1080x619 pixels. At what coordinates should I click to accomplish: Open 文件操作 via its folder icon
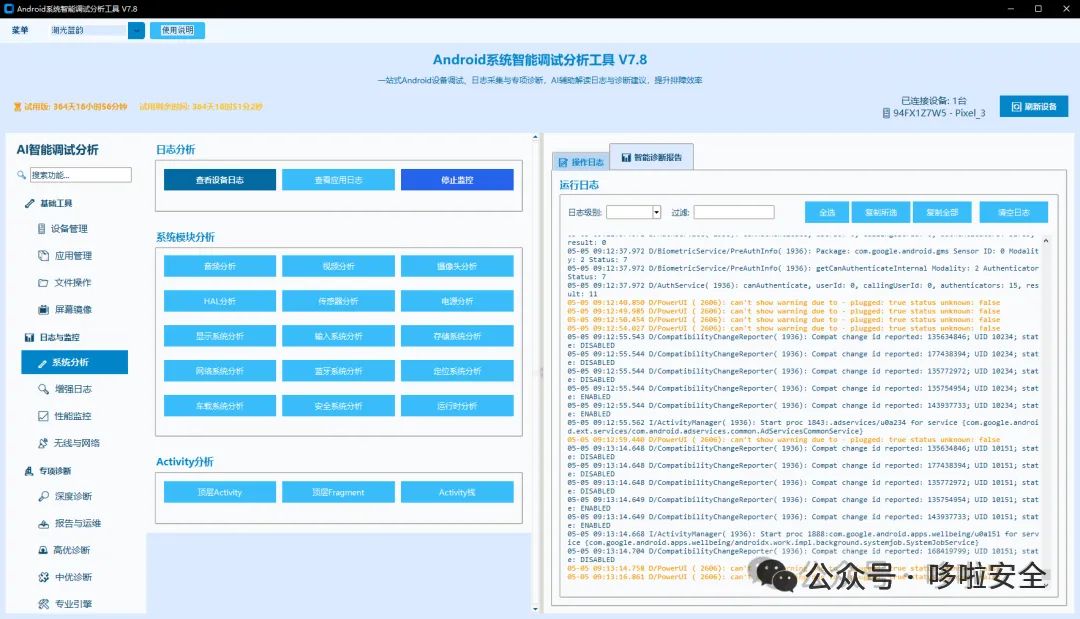click(43, 282)
